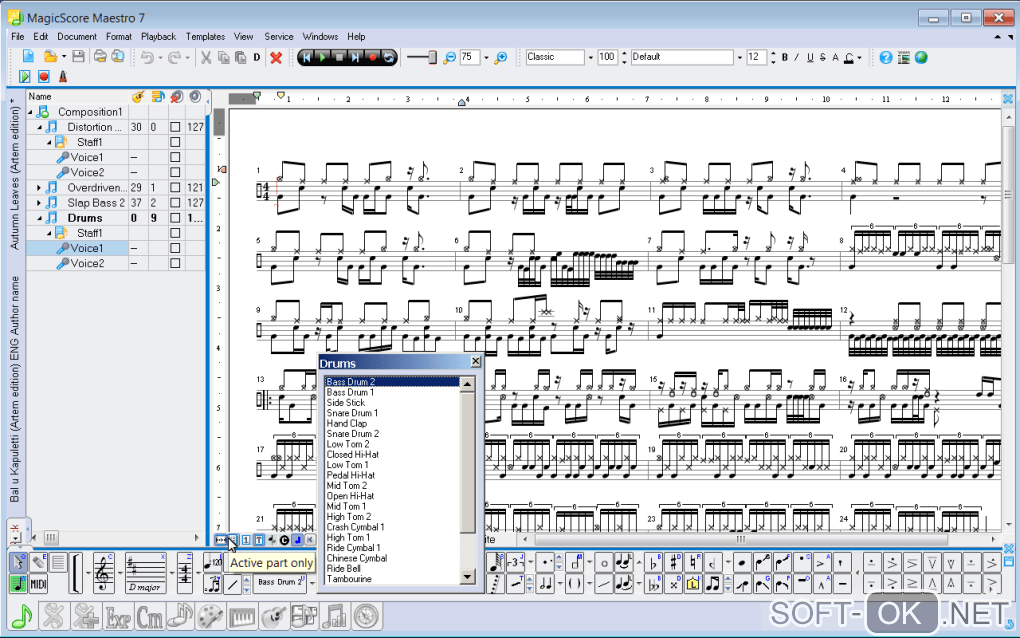Expand the Overdriven track node
The height and width of the screenshot is (638, 1020).
point(39,187)
